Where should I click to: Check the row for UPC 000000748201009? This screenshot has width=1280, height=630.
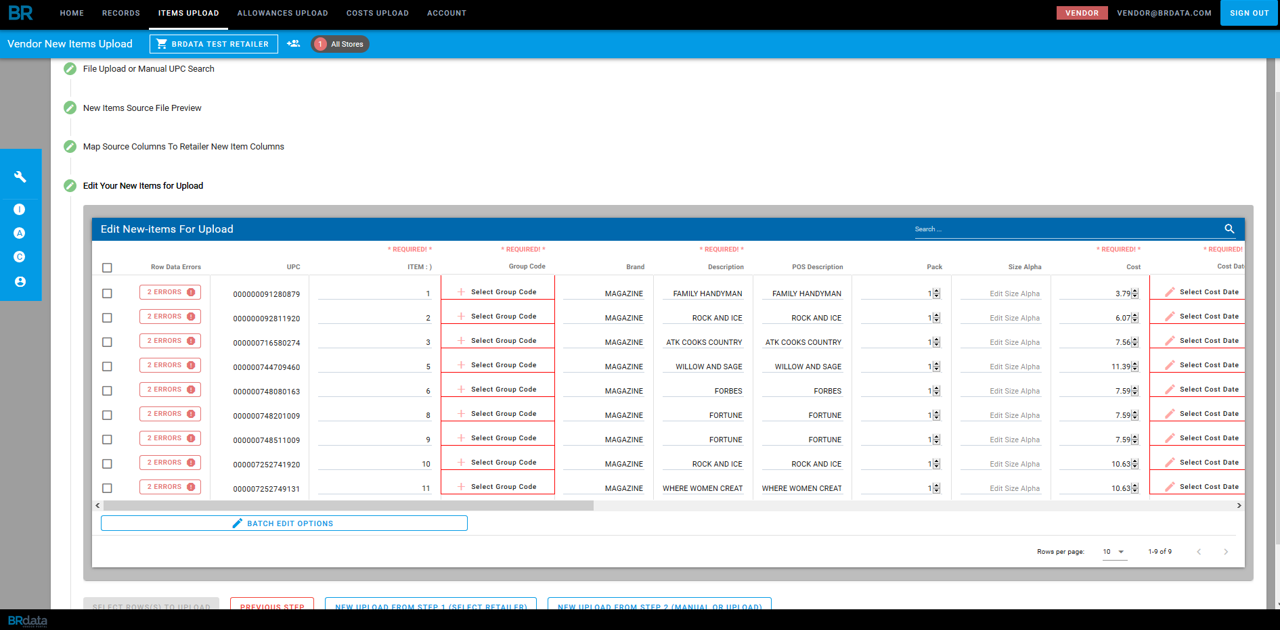click(x=107, y=415)
